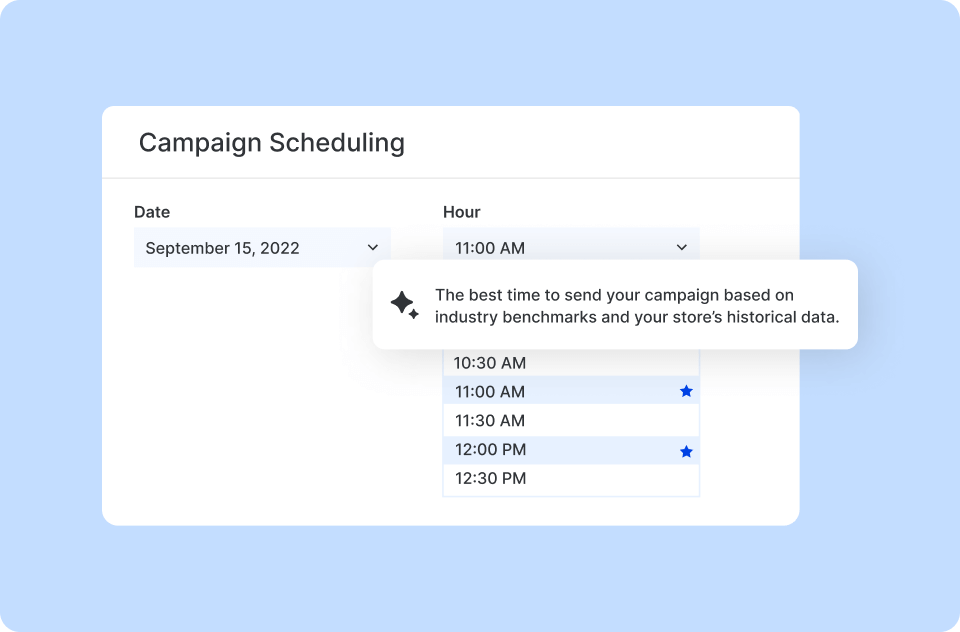Click the Hour field label
This screenshot has width=960, height=632.
point(462,212)
